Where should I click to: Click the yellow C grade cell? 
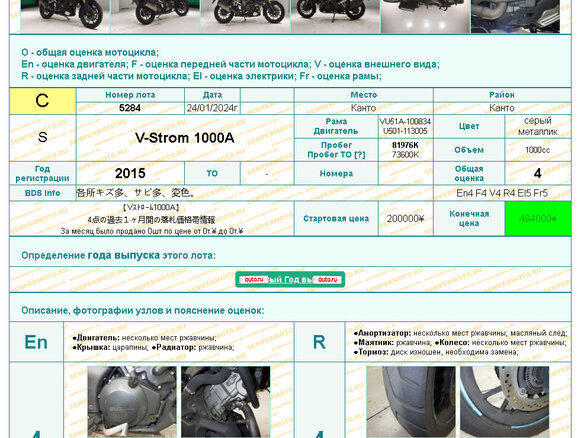point(42,101)
